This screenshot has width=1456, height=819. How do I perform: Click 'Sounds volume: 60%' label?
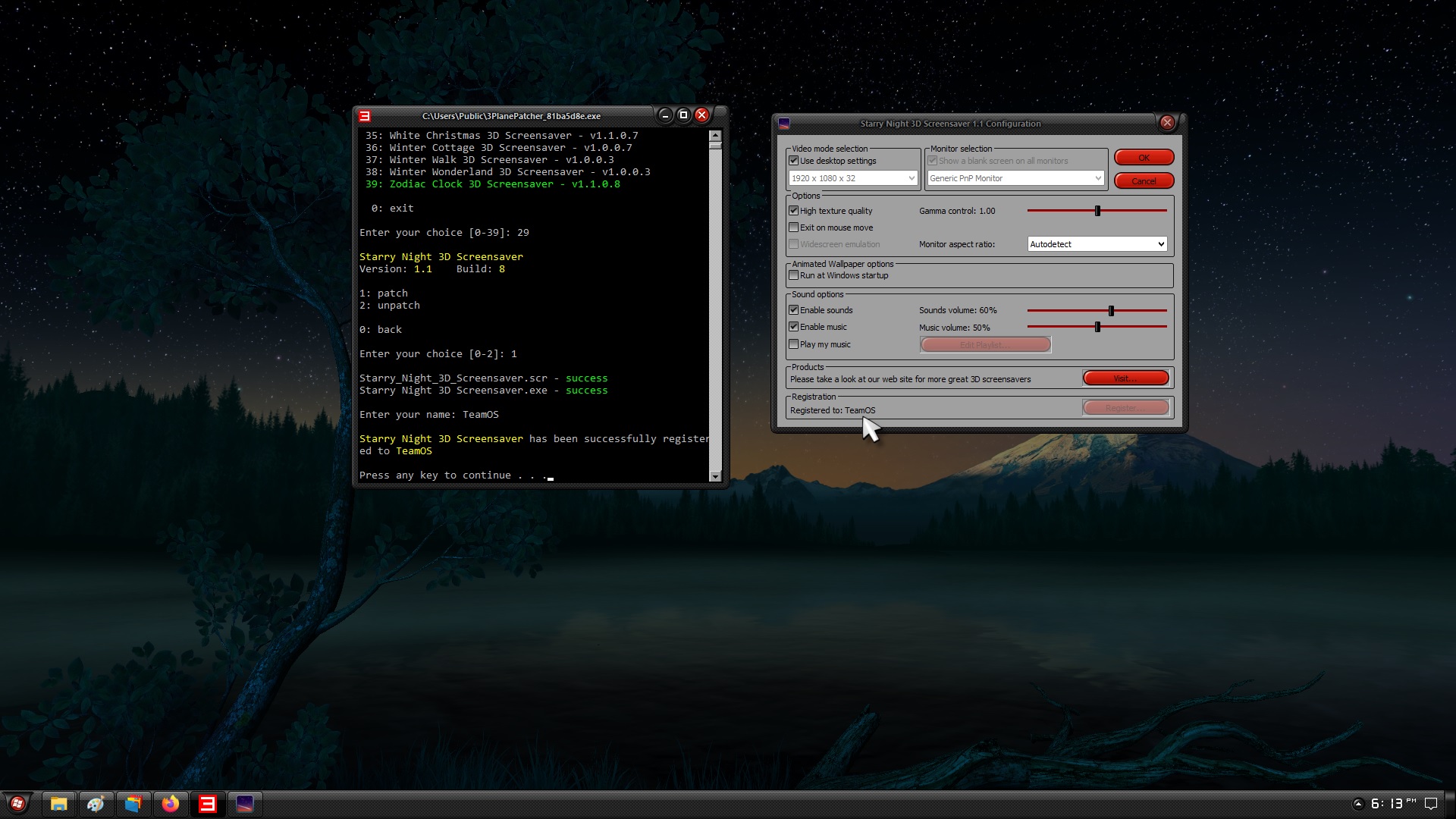[958, 310]
